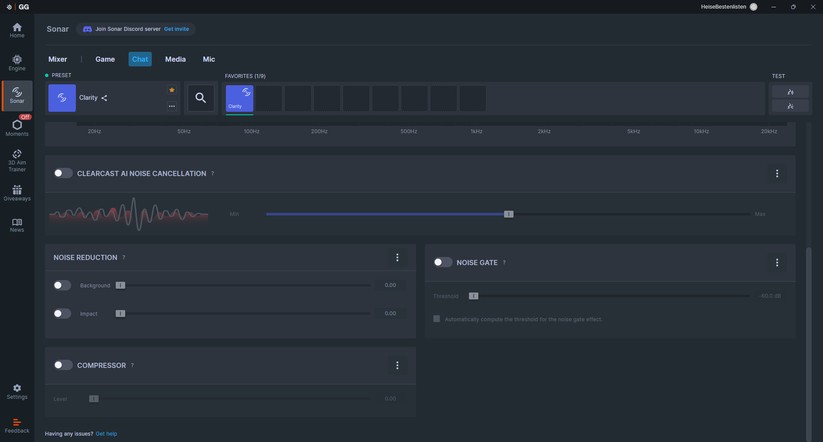Click the HeiseBestenlisten account name
This screenshot has width=823, height=442.
pos(723,7)
